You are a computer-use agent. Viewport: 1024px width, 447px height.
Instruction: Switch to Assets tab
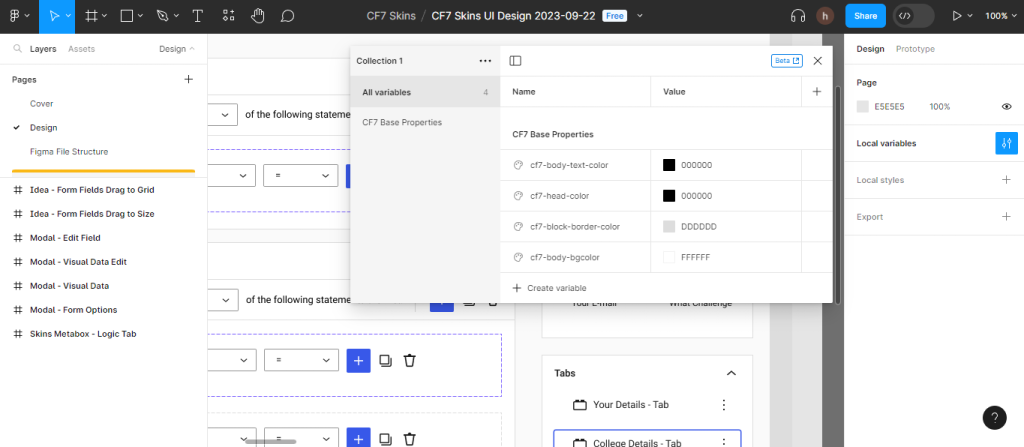(x=81, y=48)
